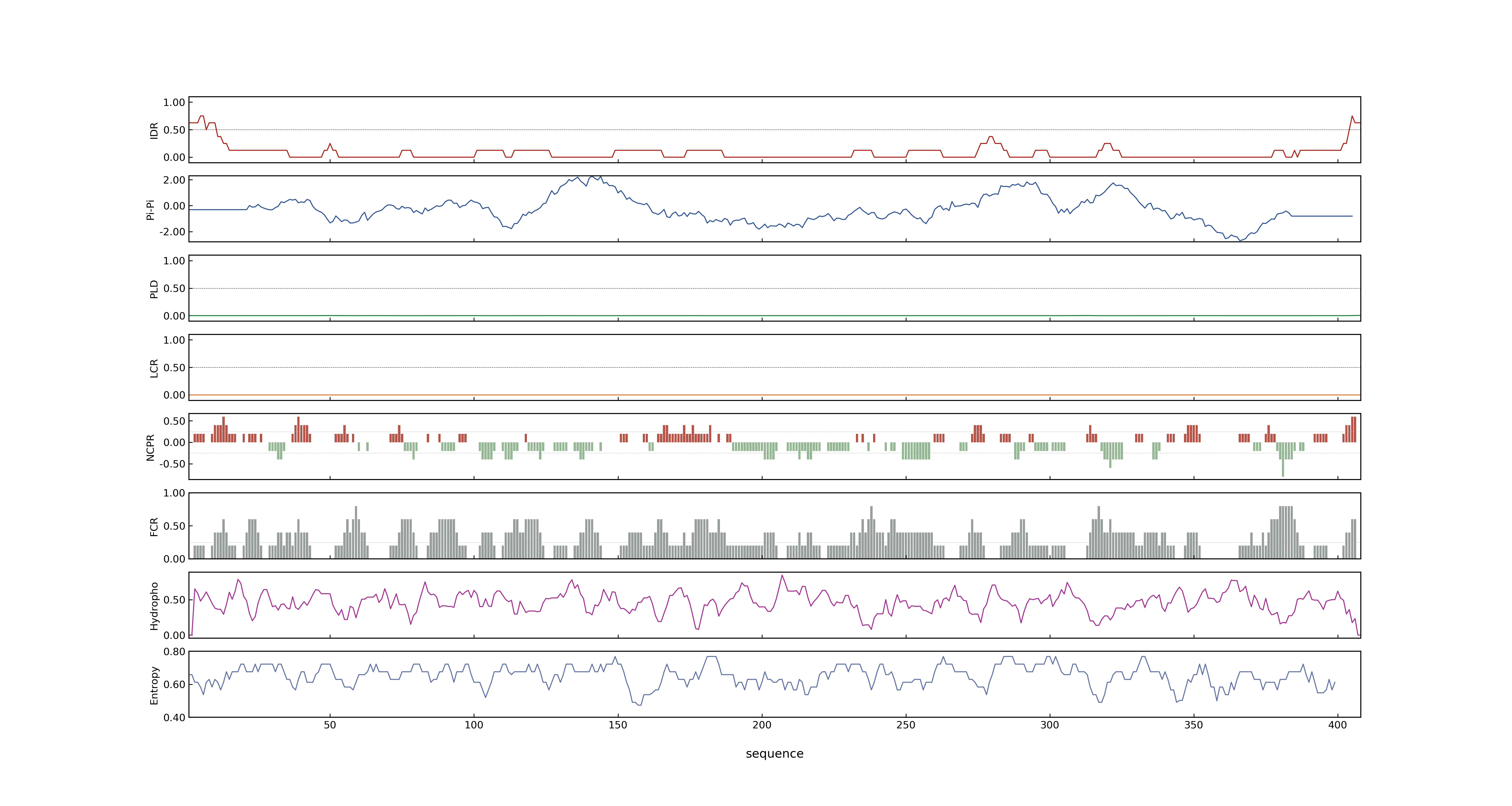Click the 0.80 tick on Entropy axis
This screenshot has width=1512, height=806.
coord(174,652)
